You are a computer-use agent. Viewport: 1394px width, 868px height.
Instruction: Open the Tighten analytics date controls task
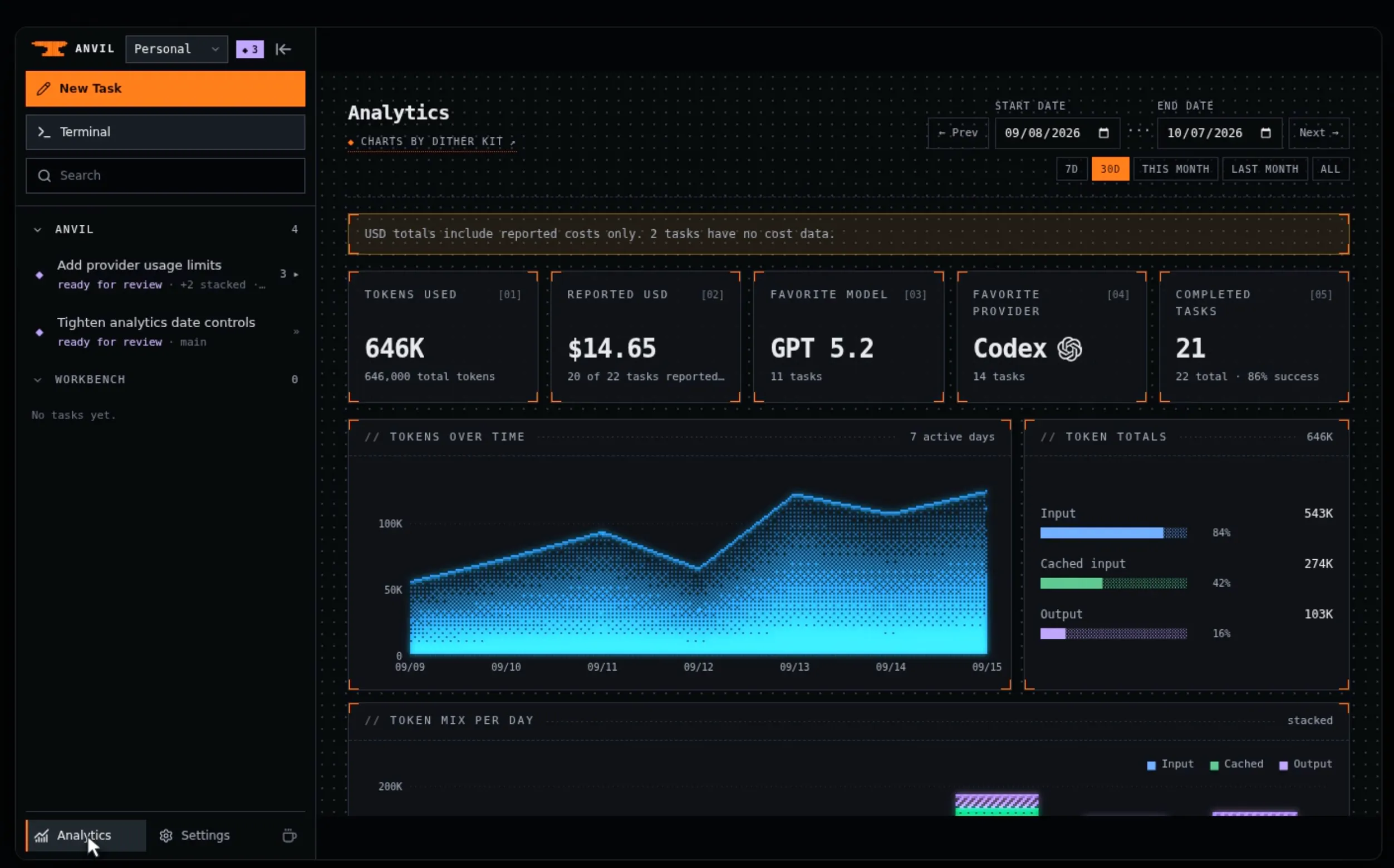(165, 331)
